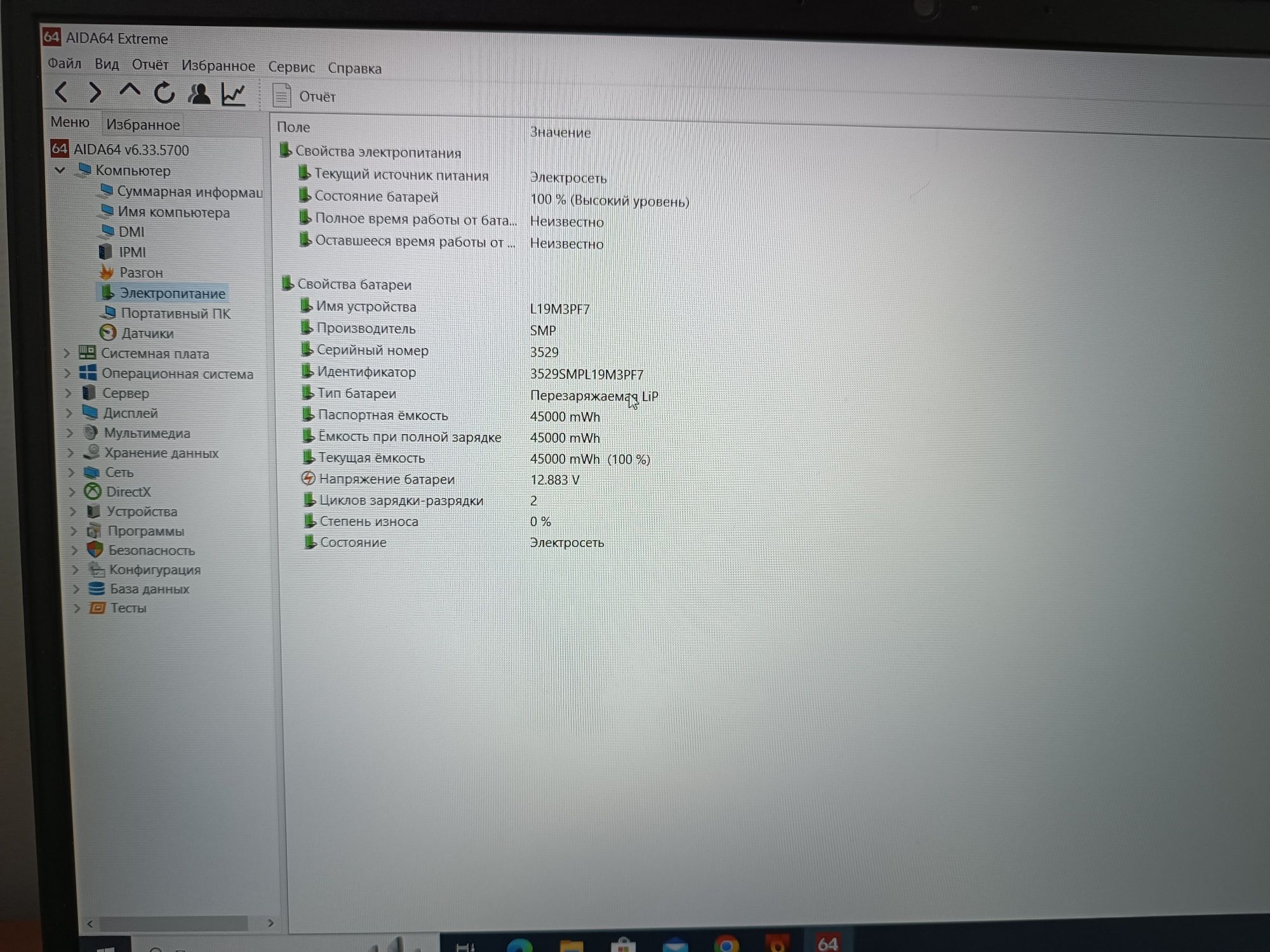Go back with the left arrow toolbar button
Image resolution: width=1270 pixels, height=952 pixels.
(x=62, y=93)
